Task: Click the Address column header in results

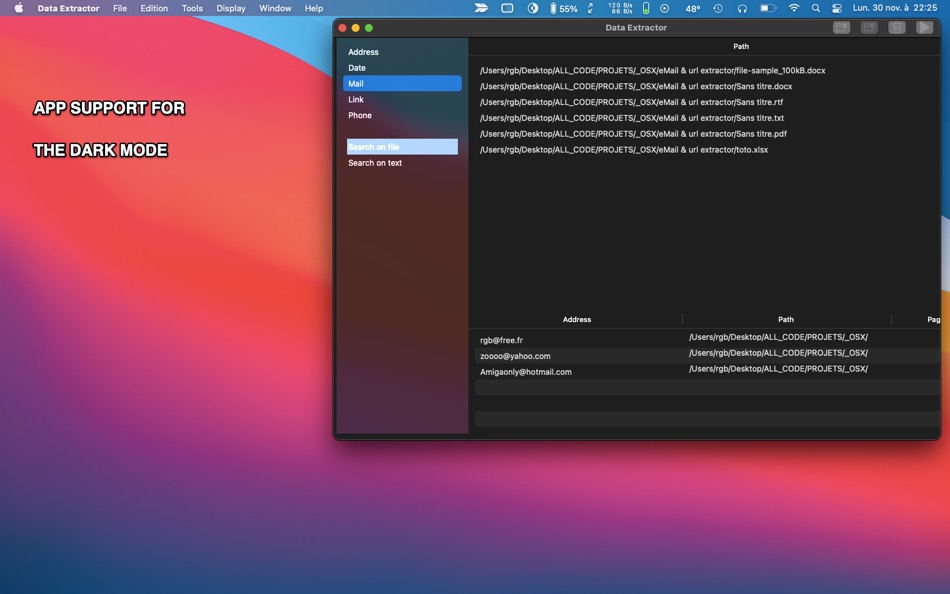Action: pyautogui.click(x=577, y=319)
